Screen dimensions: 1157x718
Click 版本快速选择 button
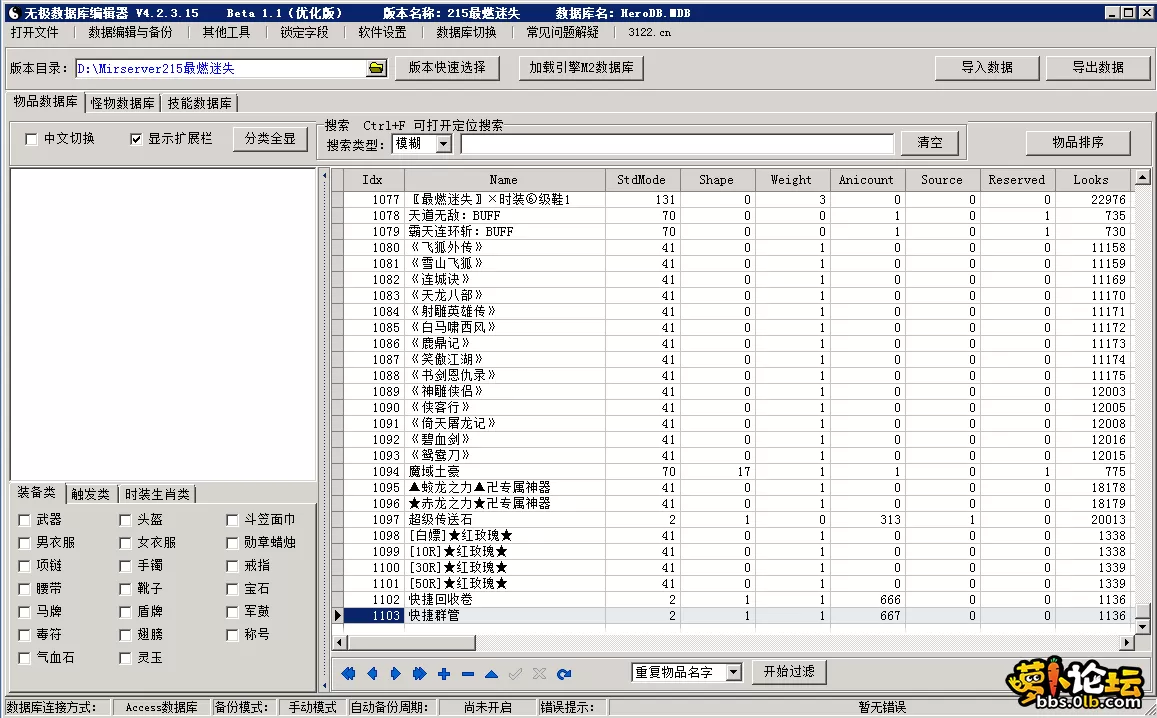coord(447,68)
